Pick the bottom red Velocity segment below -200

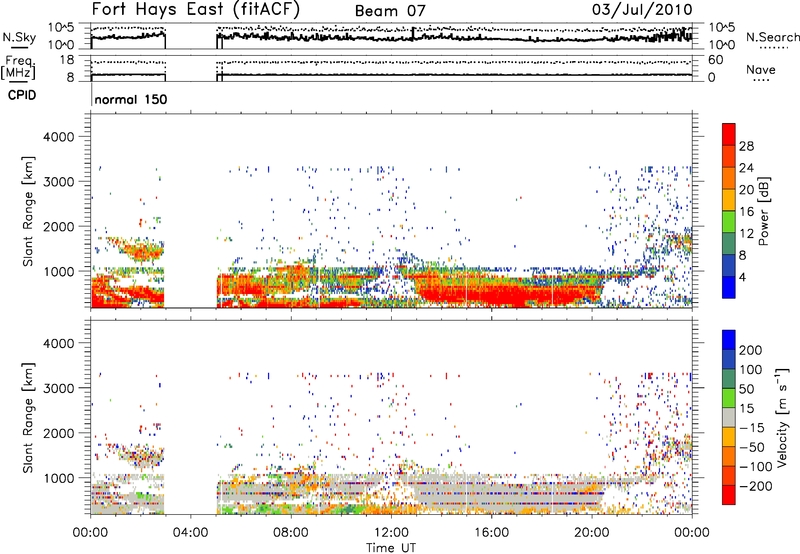tap(729, 495)
